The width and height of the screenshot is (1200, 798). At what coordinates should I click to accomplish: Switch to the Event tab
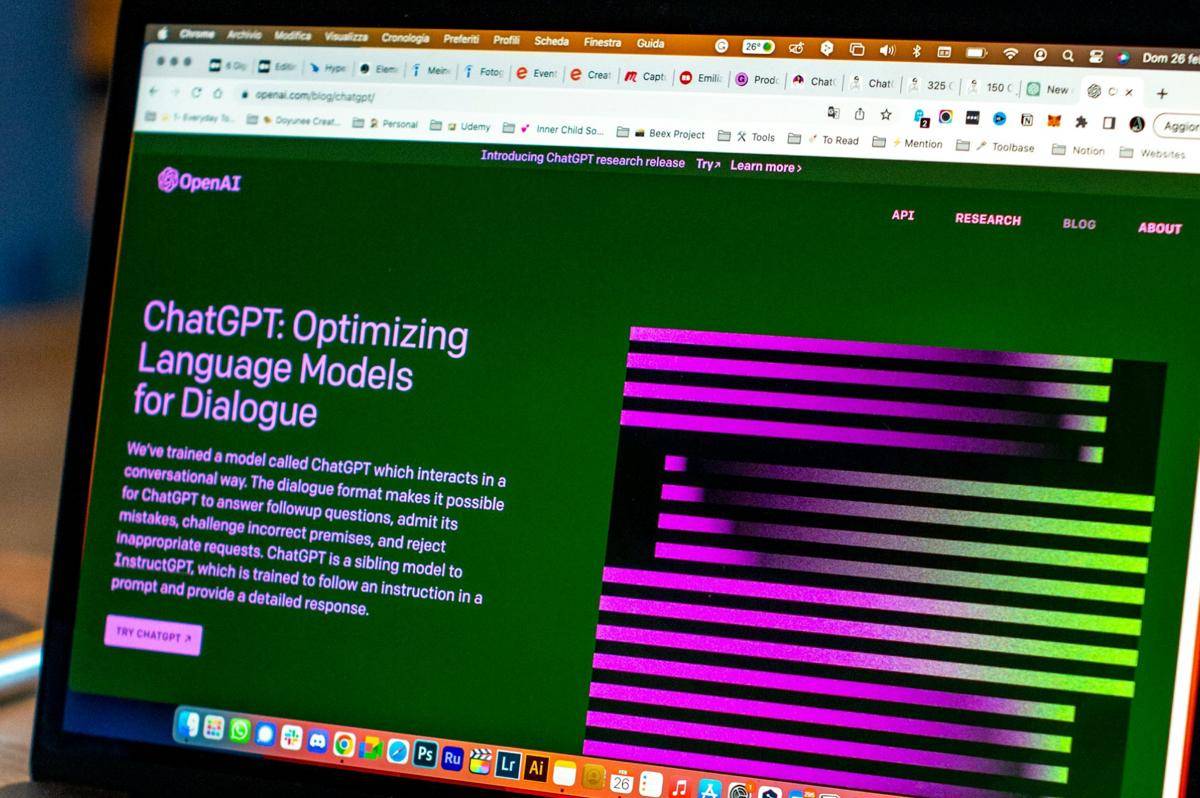535,73
